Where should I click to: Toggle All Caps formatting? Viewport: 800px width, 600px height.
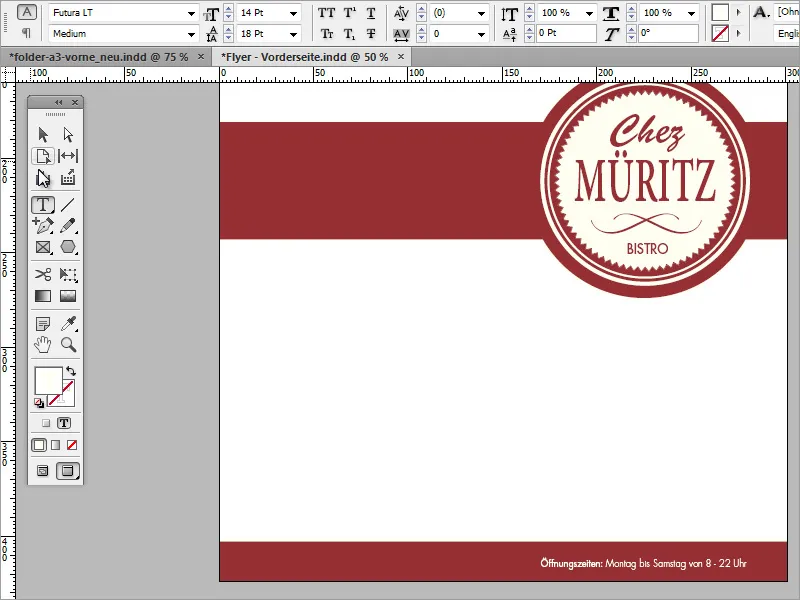325,13
